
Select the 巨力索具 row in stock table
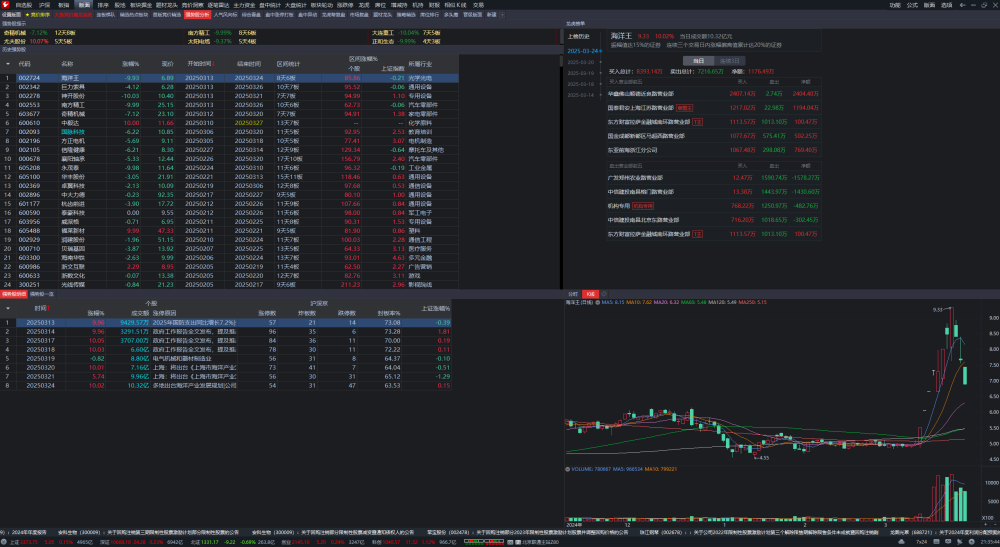coord(230,87)
